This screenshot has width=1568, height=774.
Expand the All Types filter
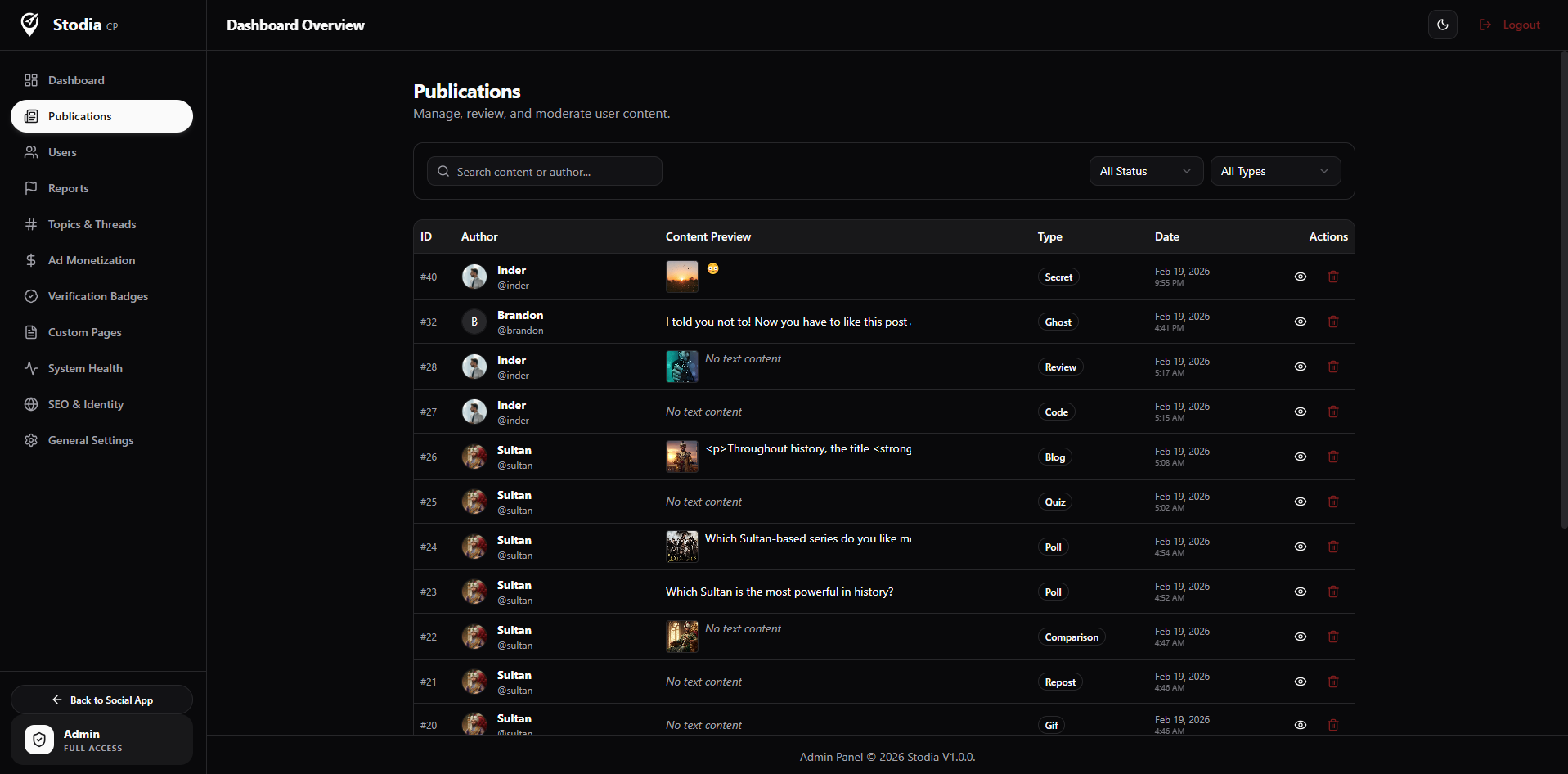coord(1274,171)
